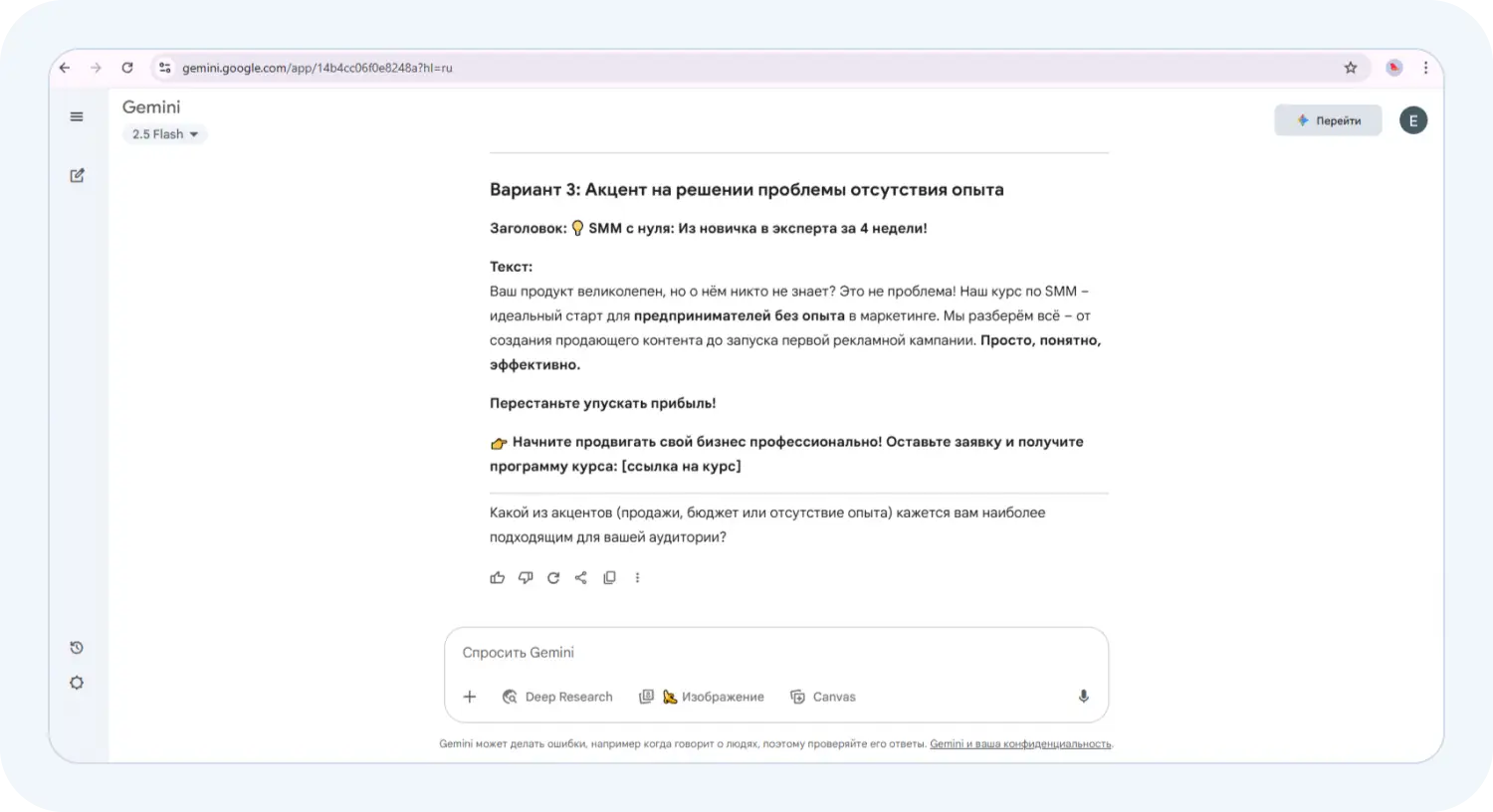Open the Gemini hamburger main menu

77,116
